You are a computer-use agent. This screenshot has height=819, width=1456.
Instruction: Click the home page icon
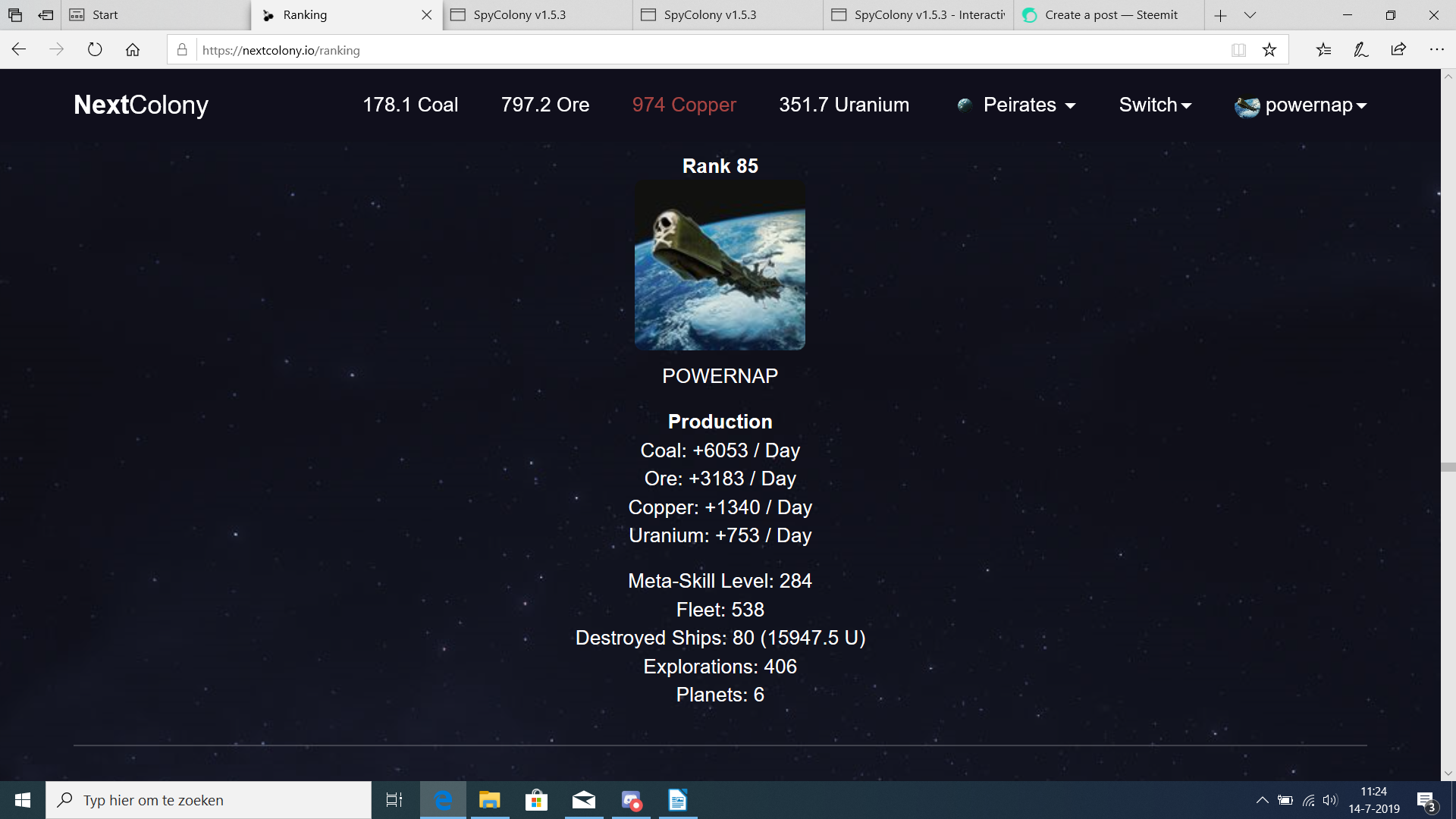(x=133, y=50)
